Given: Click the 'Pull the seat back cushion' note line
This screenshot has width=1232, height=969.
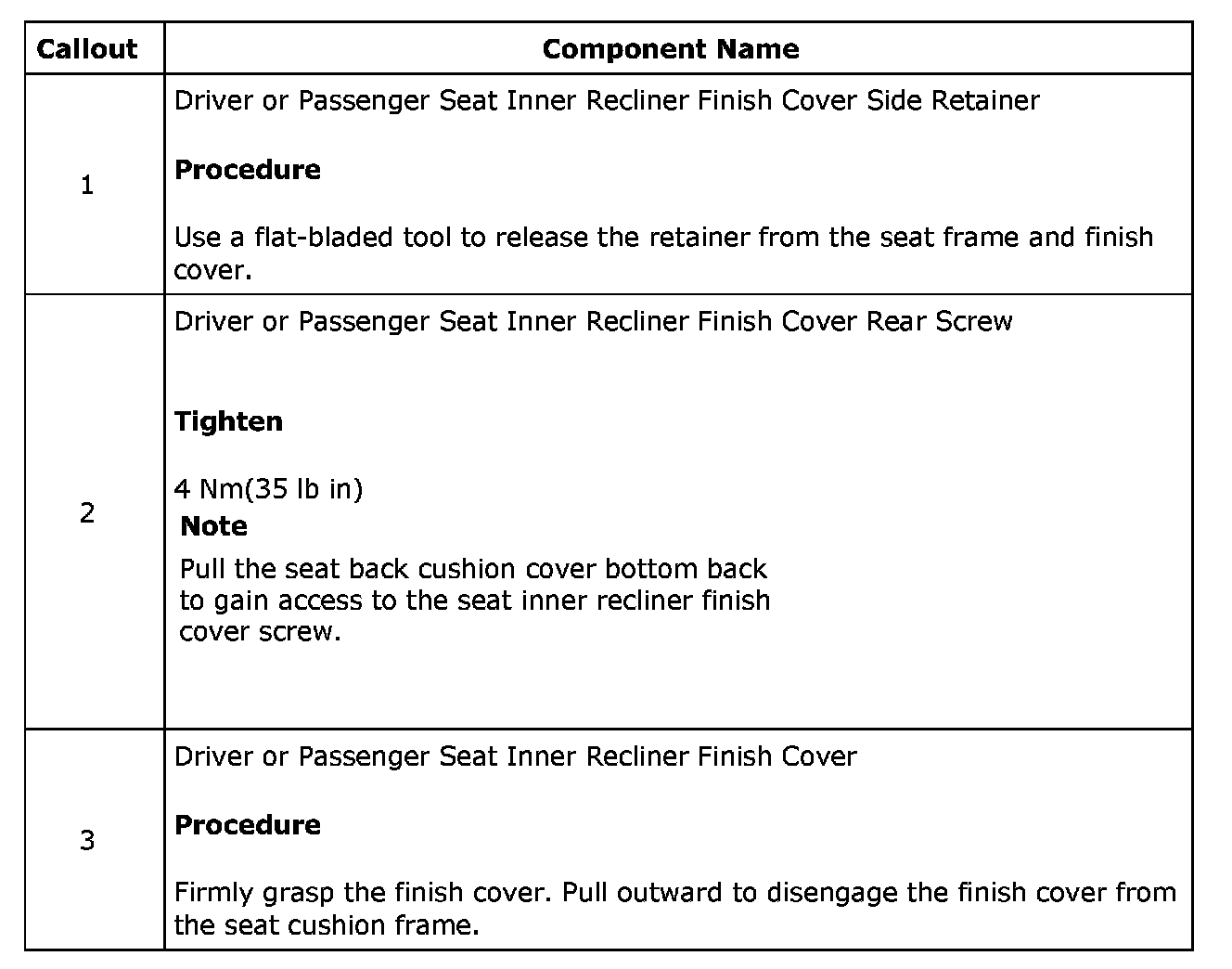Looking at the screenshot, I should click(473, 568).
